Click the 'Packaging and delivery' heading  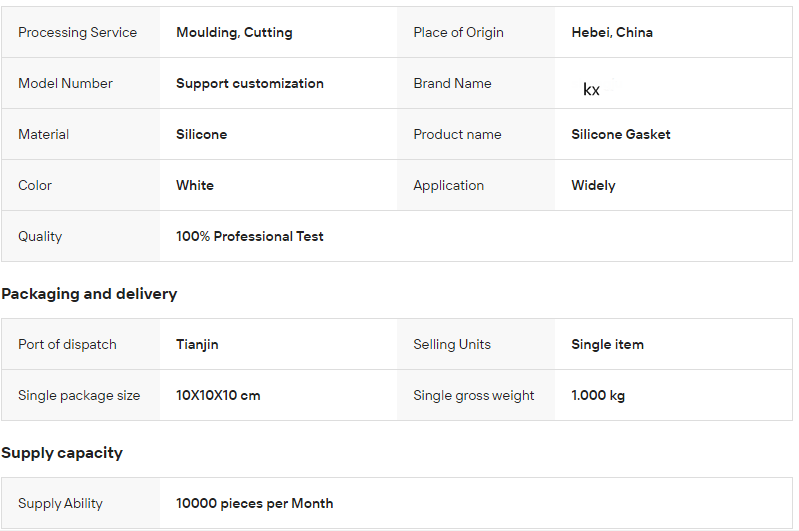89,294
